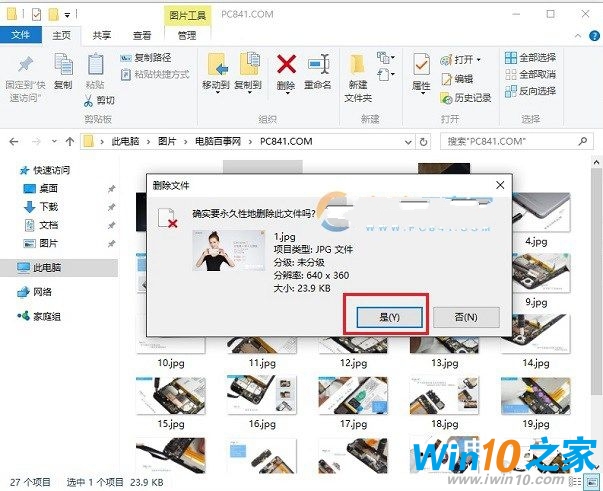Open Homegroup (家庭组) in sidebar
Image resolution: width=603 pixels, height=491 pixels.
point(39,316)
